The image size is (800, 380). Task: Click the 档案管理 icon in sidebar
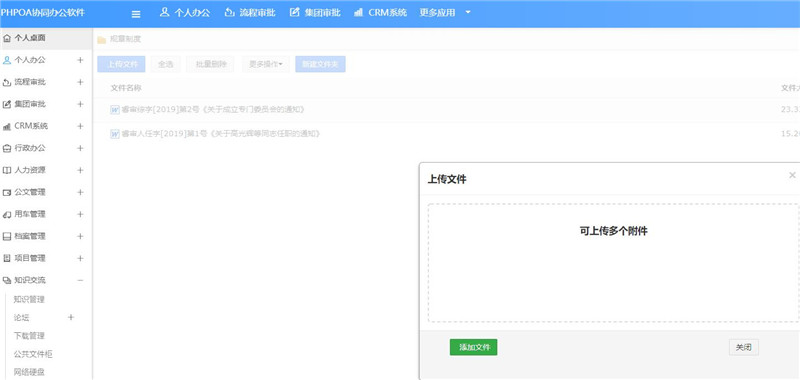tap(7, 237)
